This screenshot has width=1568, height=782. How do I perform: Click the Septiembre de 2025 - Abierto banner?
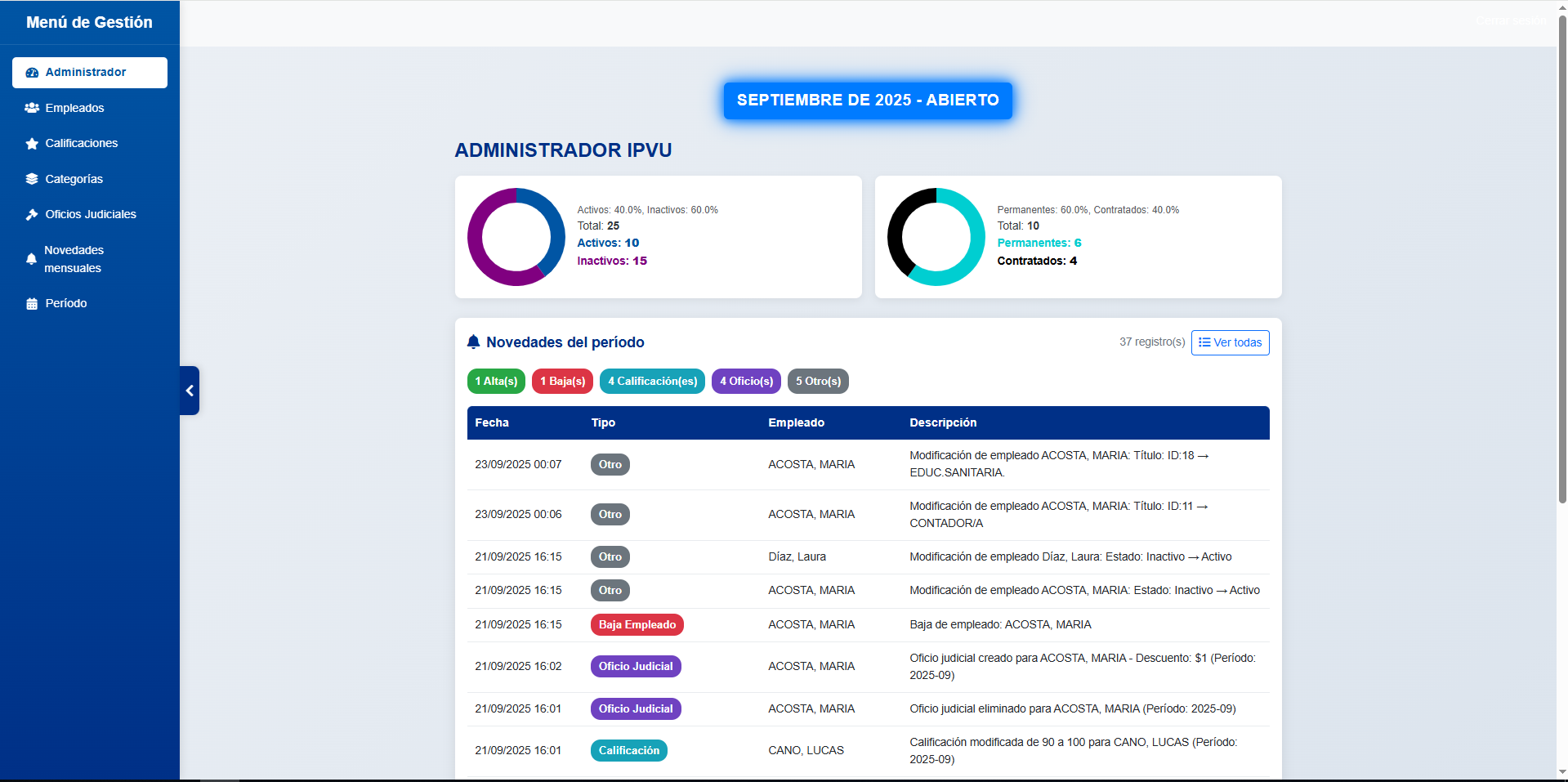868,101
